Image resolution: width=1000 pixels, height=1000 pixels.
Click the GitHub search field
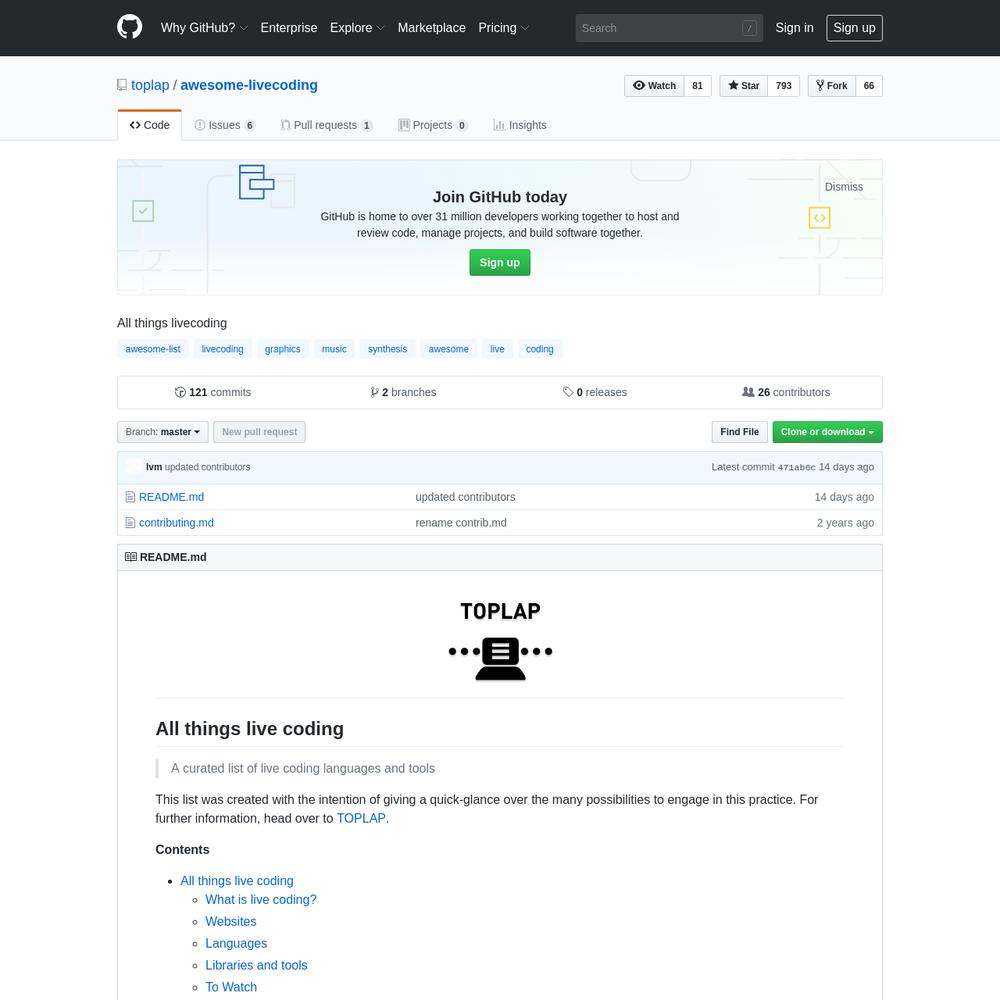coord(669,28)
